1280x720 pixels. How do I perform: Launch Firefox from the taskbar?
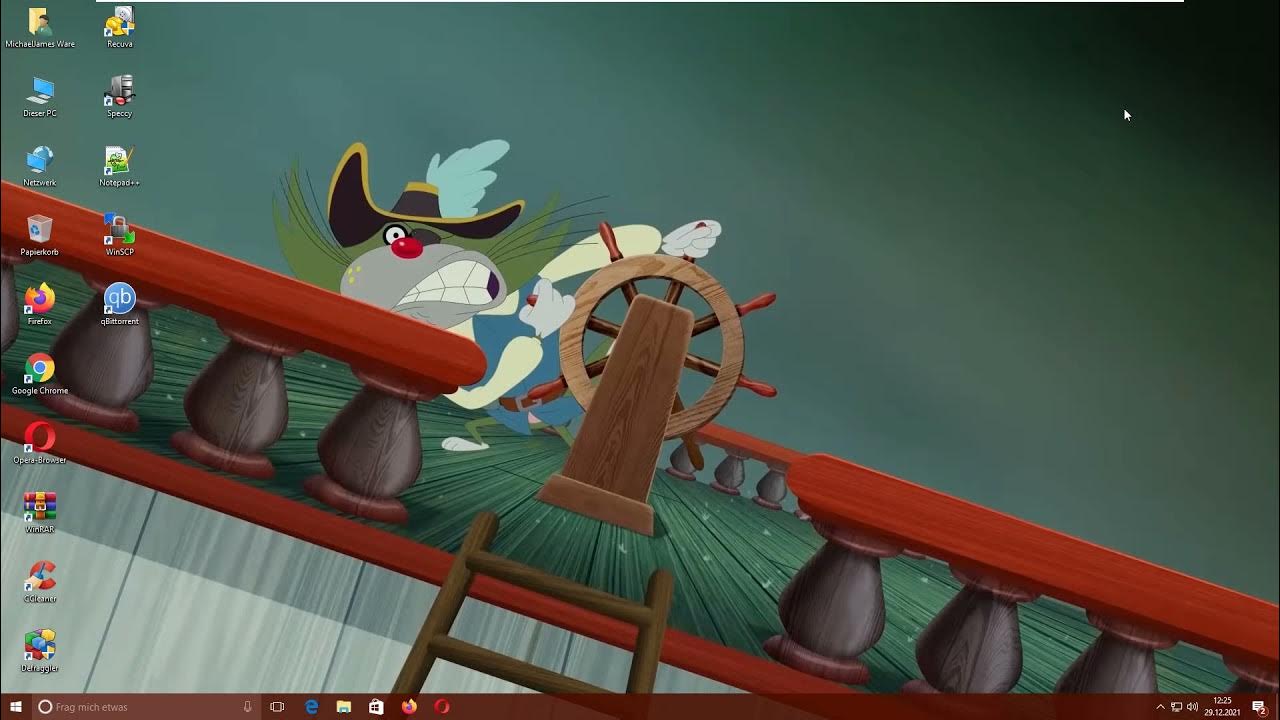(409, 707)
